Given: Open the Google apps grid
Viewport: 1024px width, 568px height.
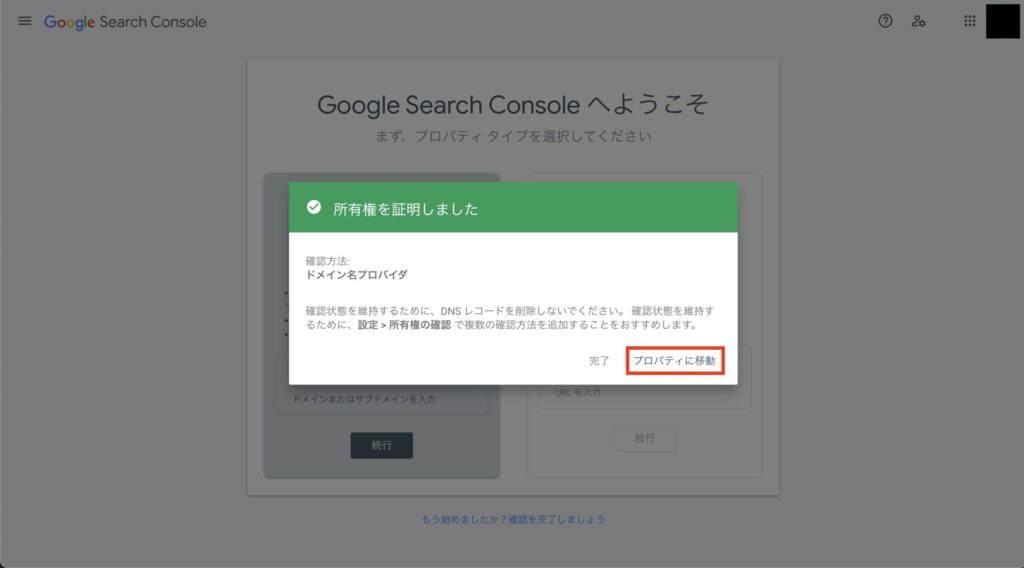Looking at the screenshot, I should [970, 22].
